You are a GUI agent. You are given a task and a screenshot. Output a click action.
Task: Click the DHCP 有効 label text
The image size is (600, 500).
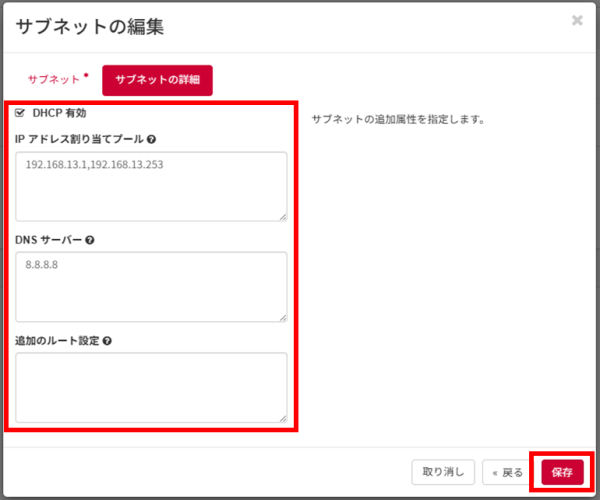coord(59,113)
